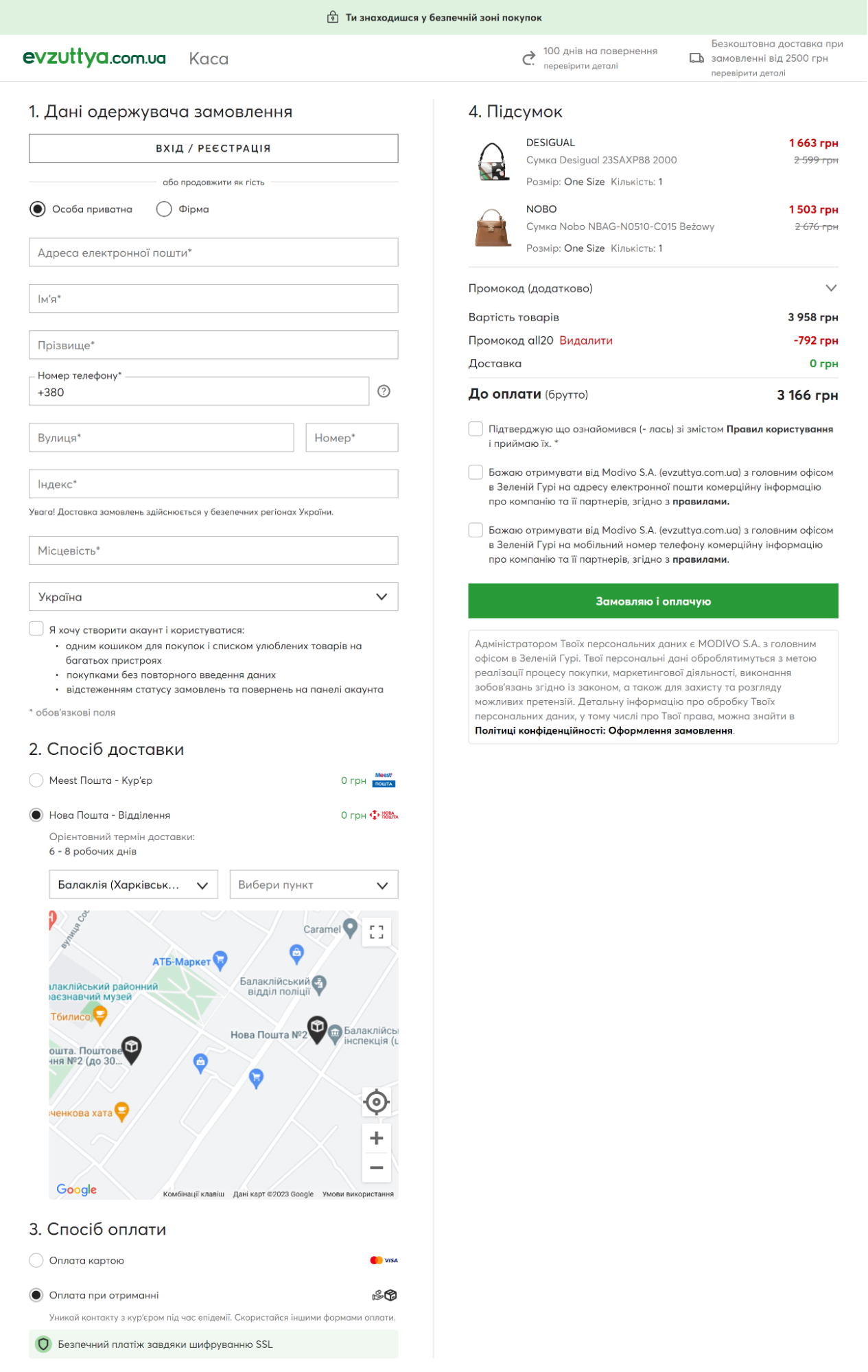
Task: Choose Meest Пошта courier delivery
Action: [36, 780]
